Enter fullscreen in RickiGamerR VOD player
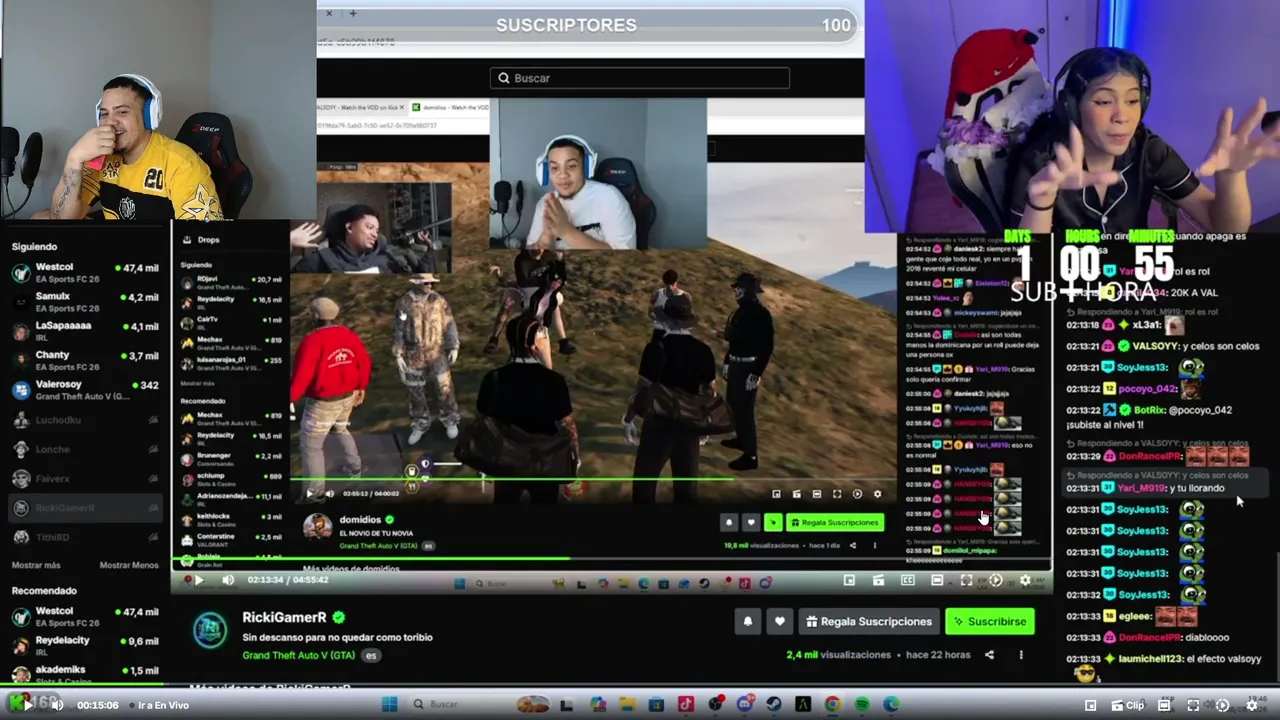This screenshot has width=1280, height=720. coord(966,580)
